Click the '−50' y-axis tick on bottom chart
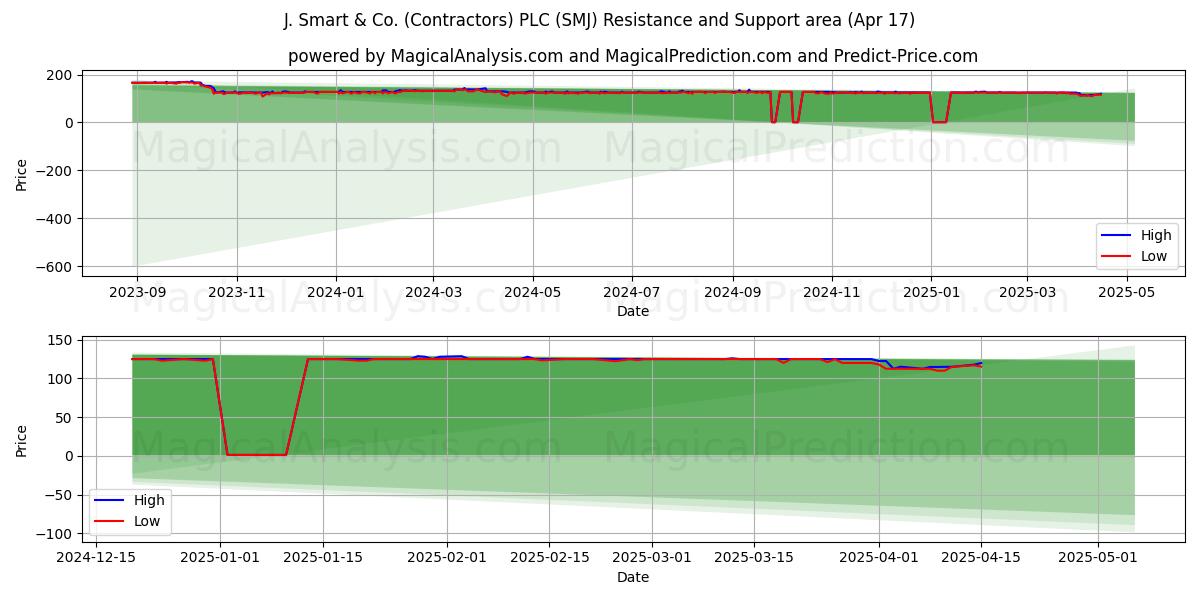This screenshot has height=600, width=1200. [x=58, y=495]
